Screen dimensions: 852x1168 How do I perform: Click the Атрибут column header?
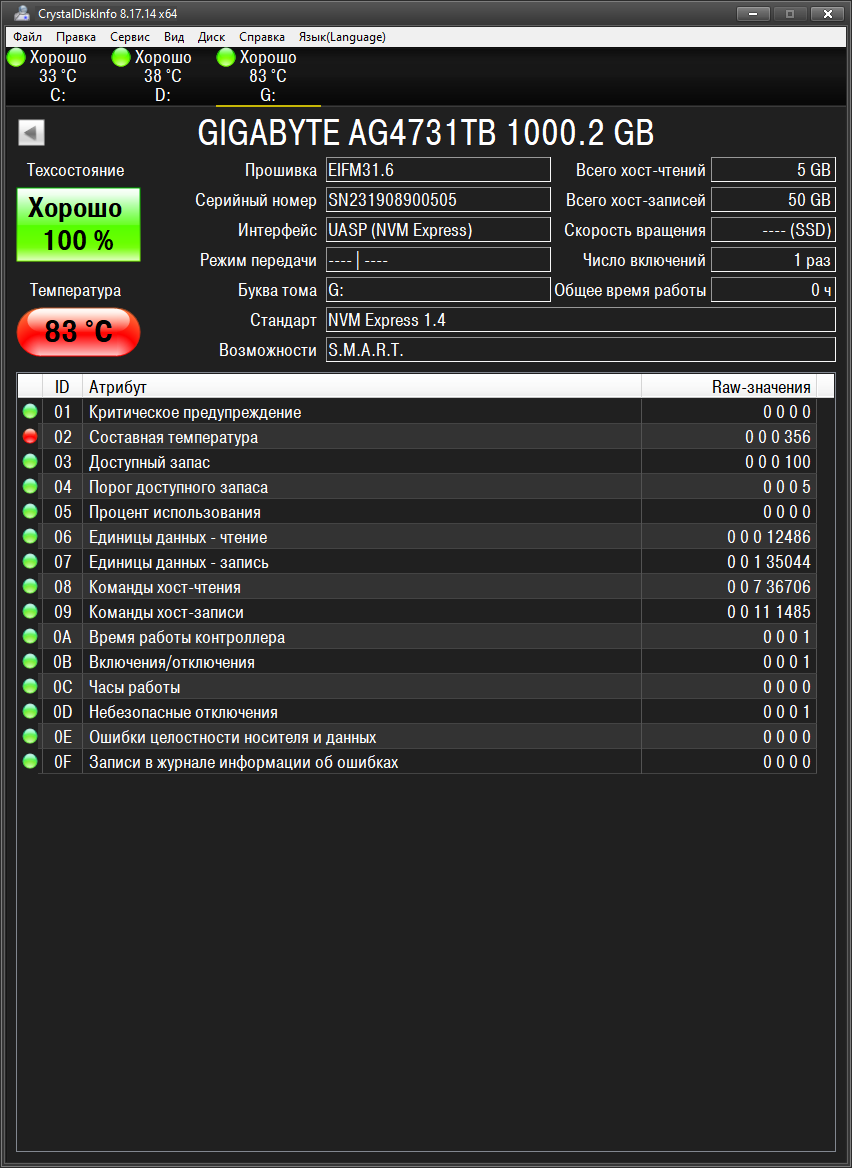coord(362,387)
